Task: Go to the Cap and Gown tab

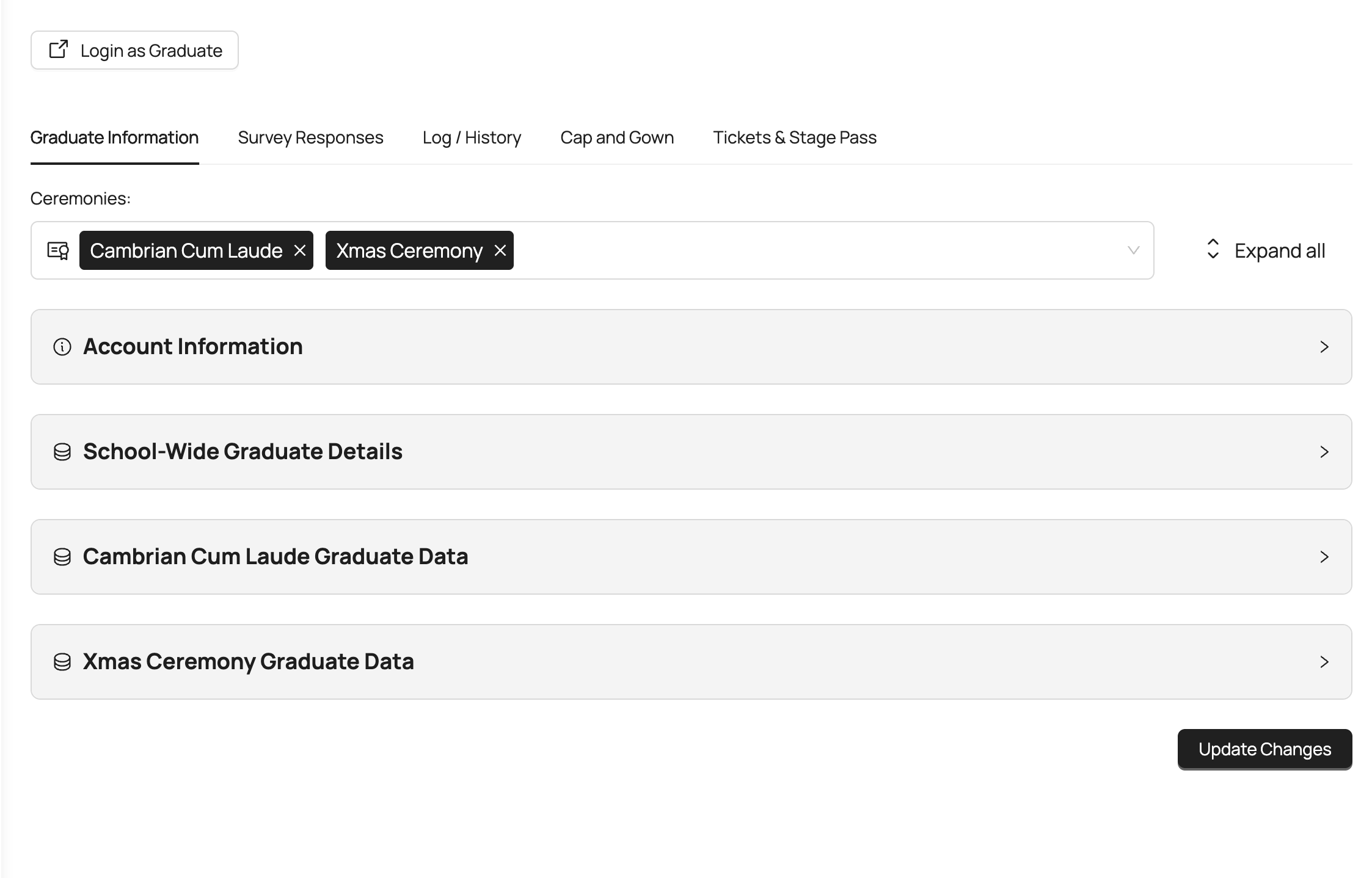Action: (617, 137)
